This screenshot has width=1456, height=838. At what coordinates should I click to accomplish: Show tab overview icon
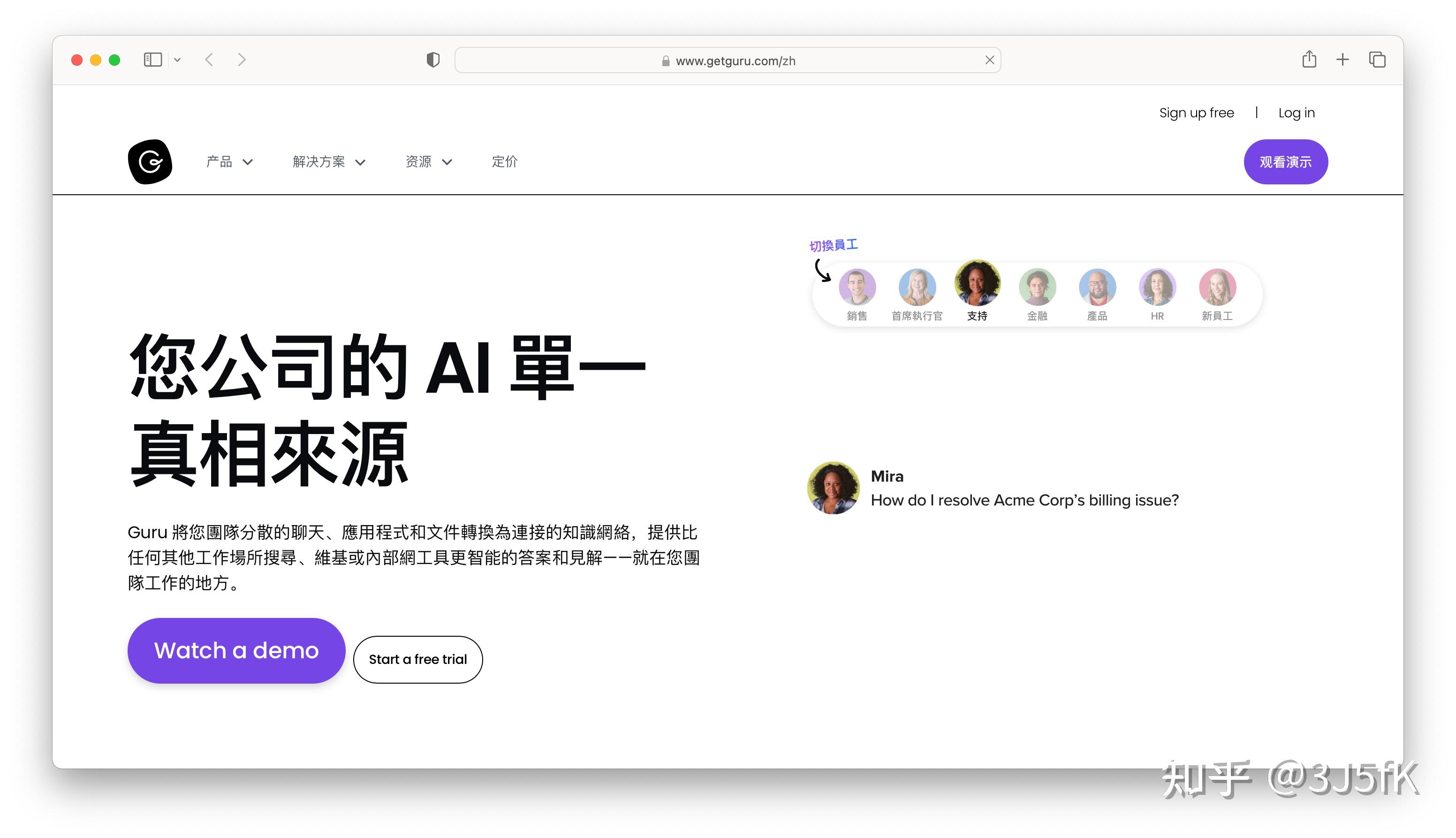pyautogui.click(x=1377, y=59)
